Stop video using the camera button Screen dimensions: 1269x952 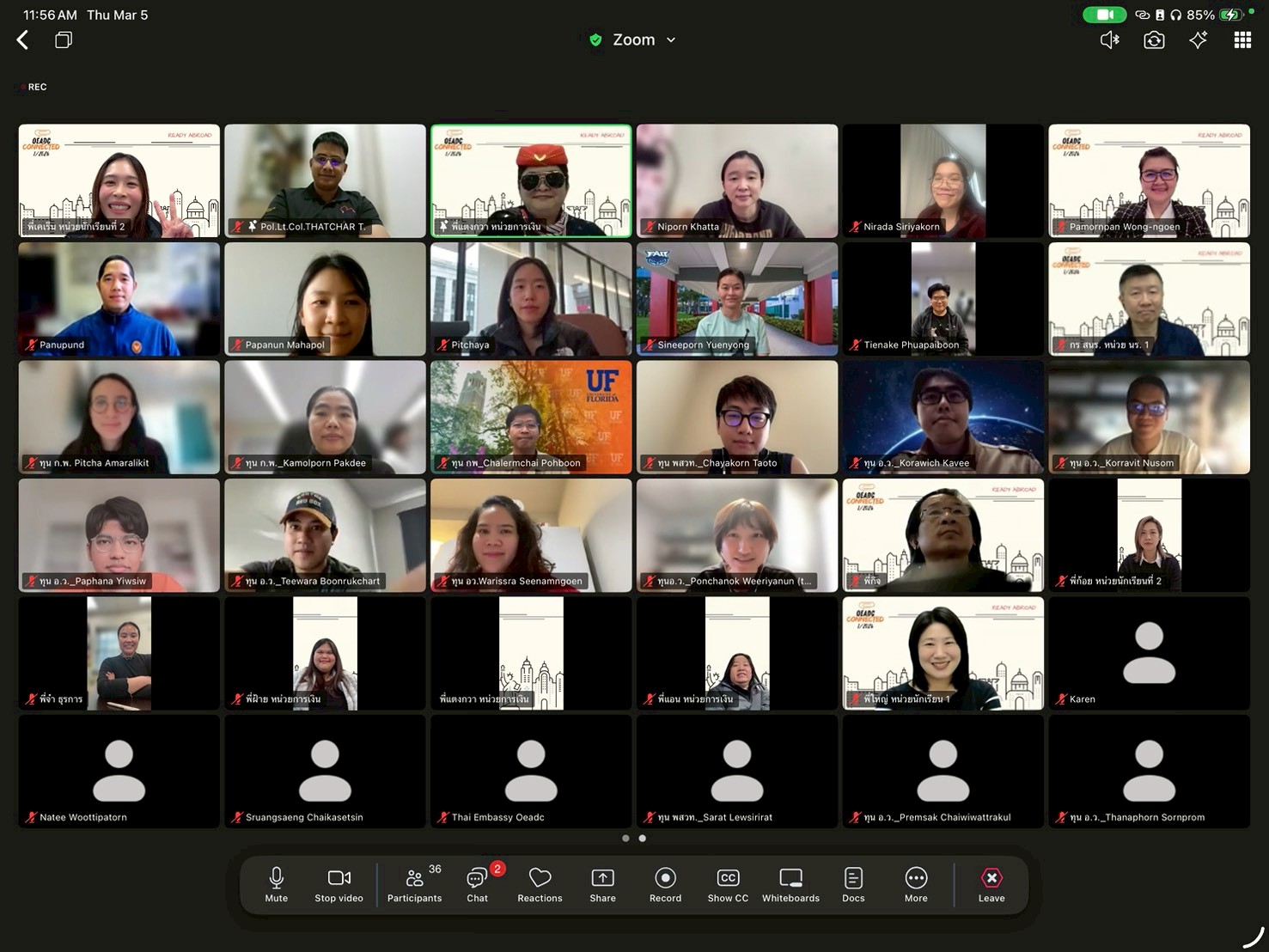pyautogui.click(x=339, y=884)
